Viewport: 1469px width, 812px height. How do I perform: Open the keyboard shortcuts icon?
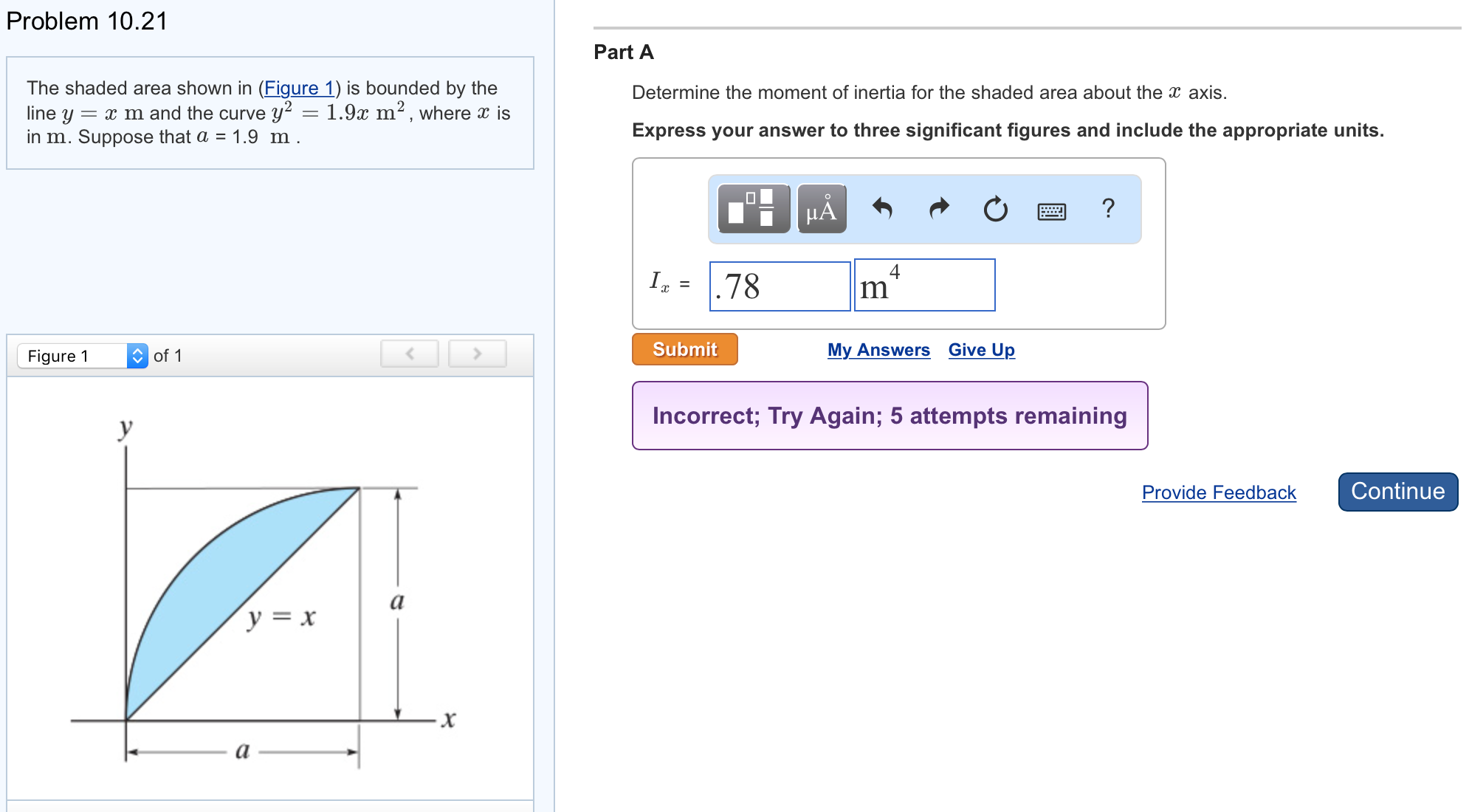(x=1051, y=210)
